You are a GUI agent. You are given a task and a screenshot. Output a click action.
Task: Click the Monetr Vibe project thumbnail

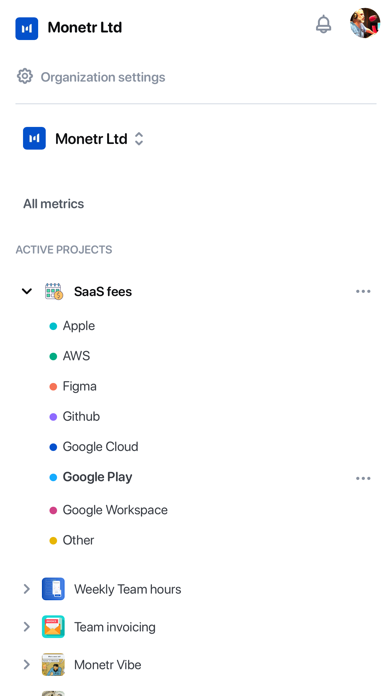(53, 664)
